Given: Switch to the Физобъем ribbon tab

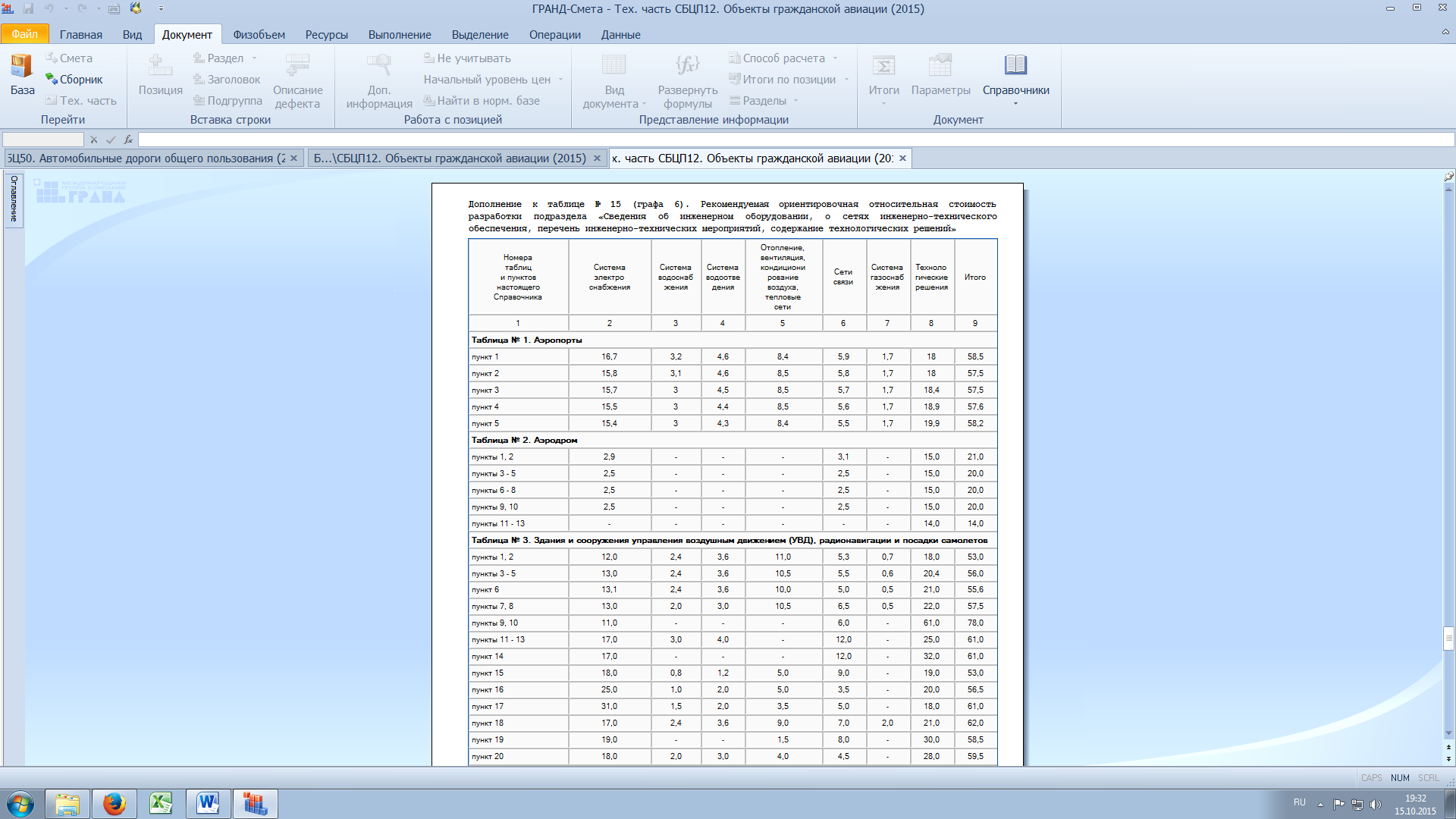Looking at the screenshot, I should click(x=259, y=35).
